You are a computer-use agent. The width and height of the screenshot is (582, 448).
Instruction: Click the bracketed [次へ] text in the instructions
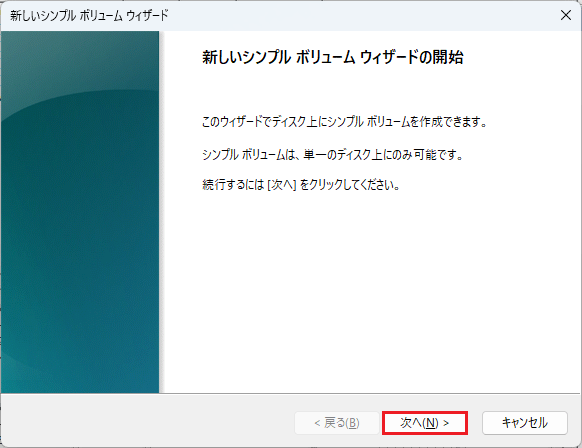[x=282, y=184]
